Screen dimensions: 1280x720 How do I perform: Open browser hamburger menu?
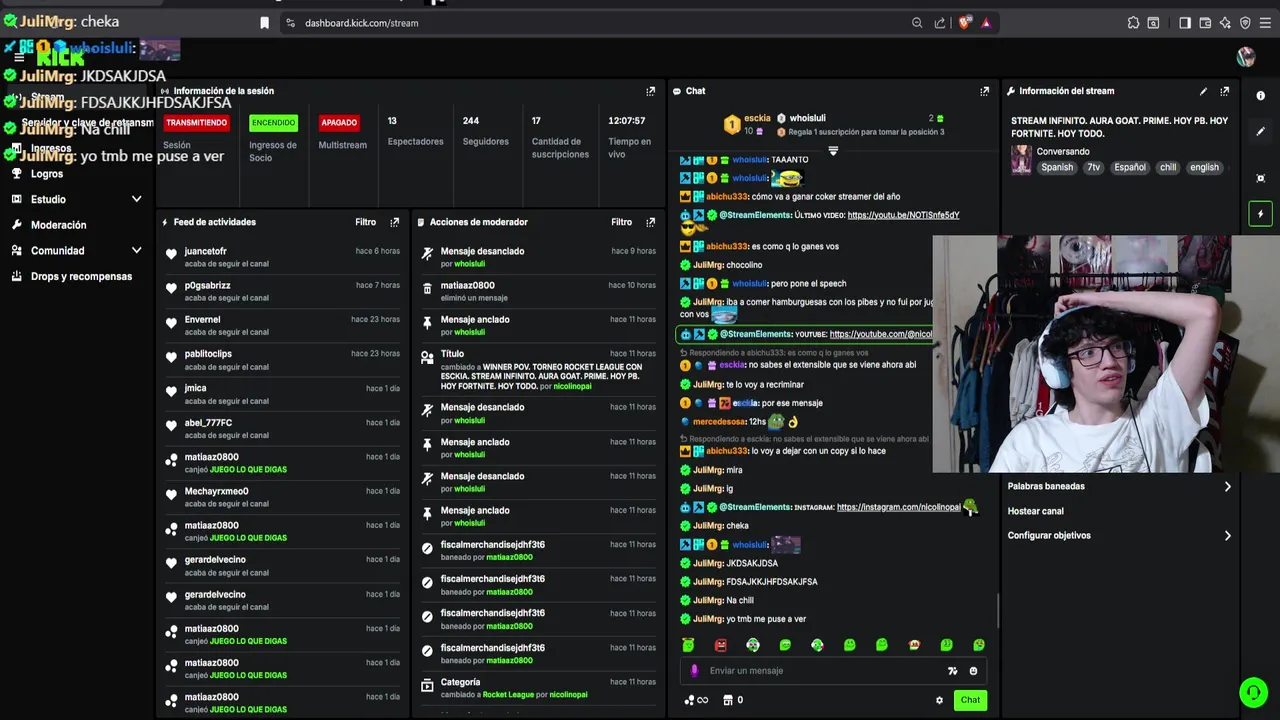pyautogui.click(x=1266, y=23)
